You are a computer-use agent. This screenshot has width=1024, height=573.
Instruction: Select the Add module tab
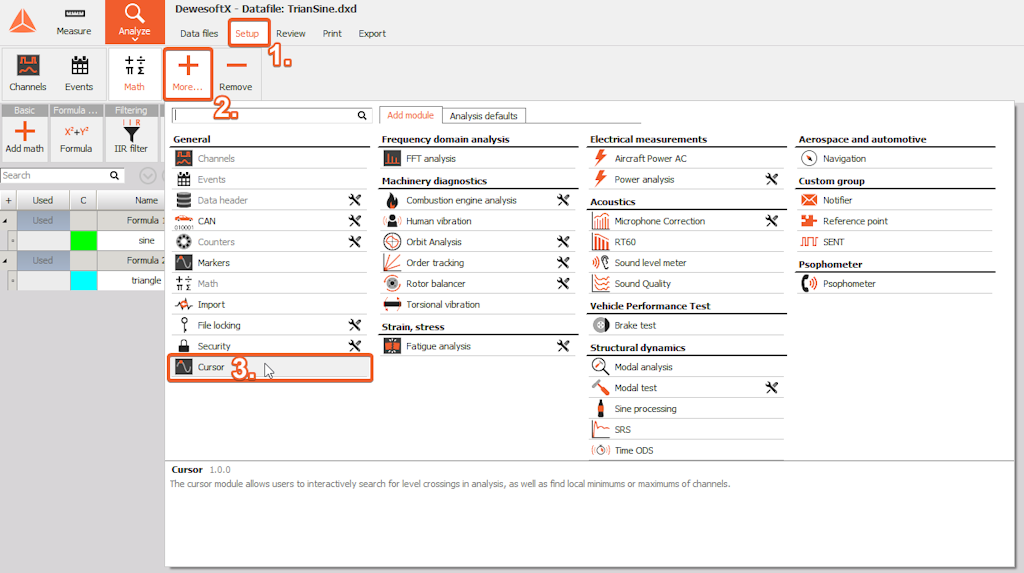(410, 115)
